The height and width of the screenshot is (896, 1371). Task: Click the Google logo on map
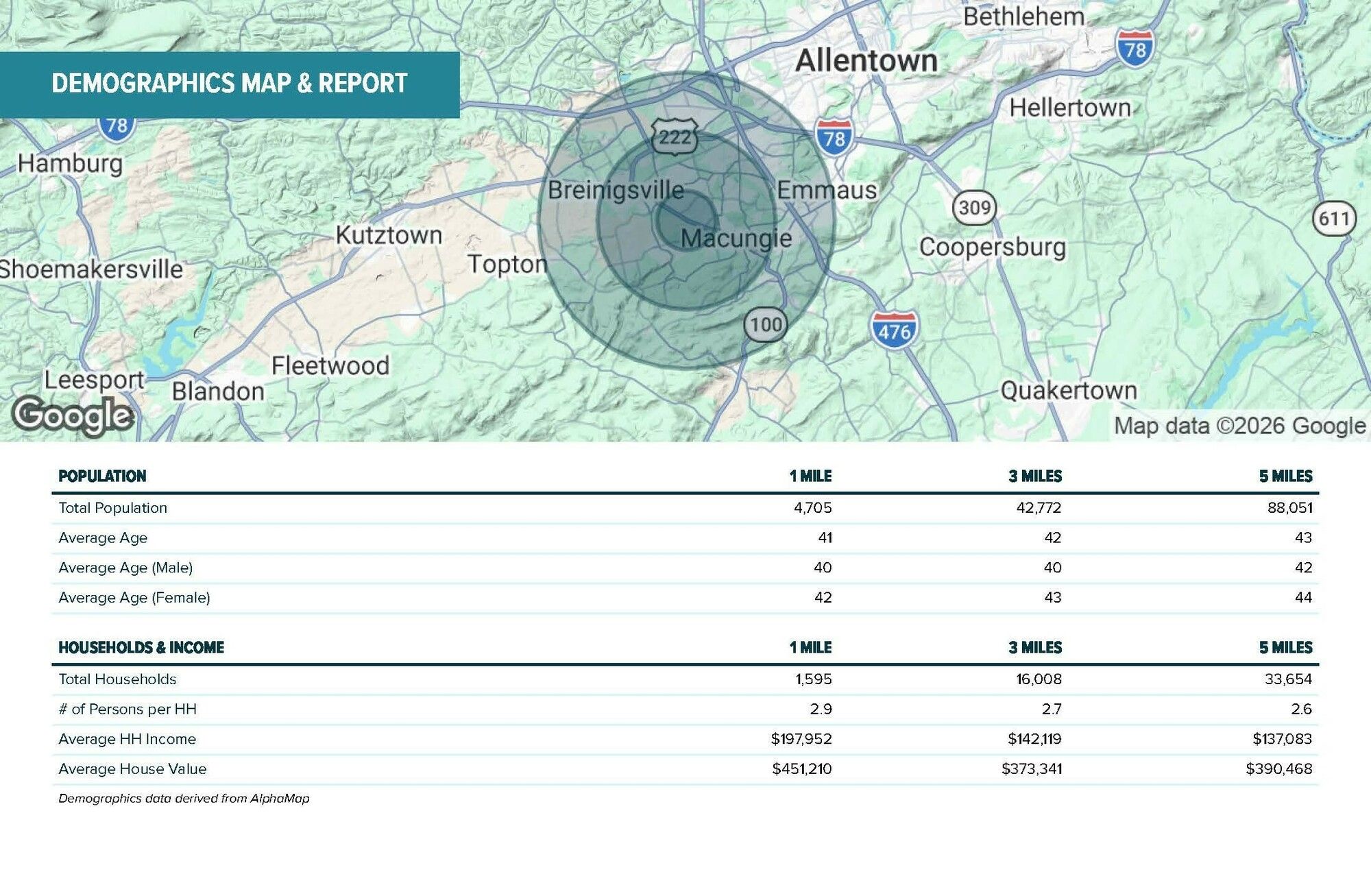tap(73, 415)
